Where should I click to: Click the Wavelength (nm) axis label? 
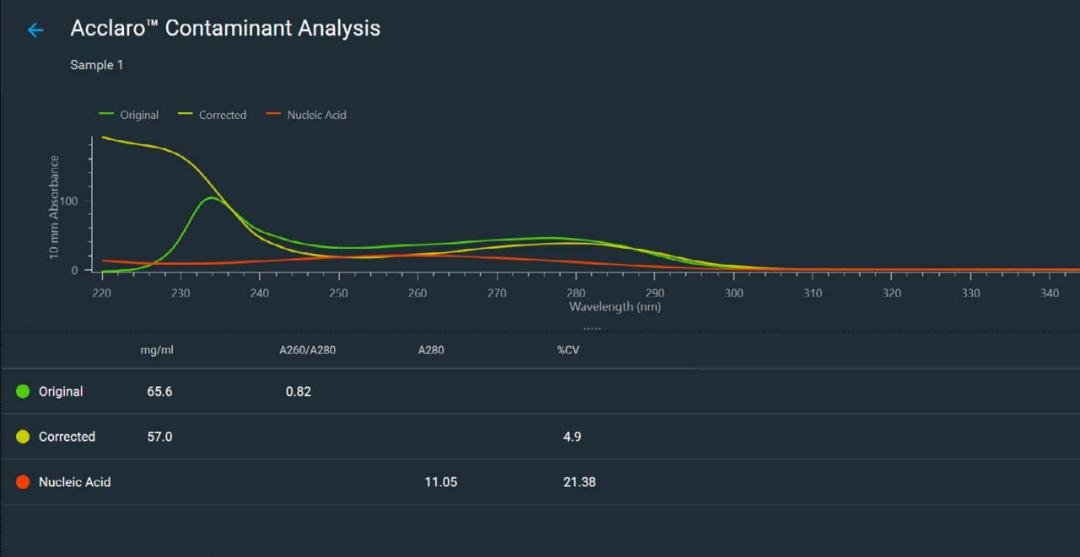coord(615,307)
